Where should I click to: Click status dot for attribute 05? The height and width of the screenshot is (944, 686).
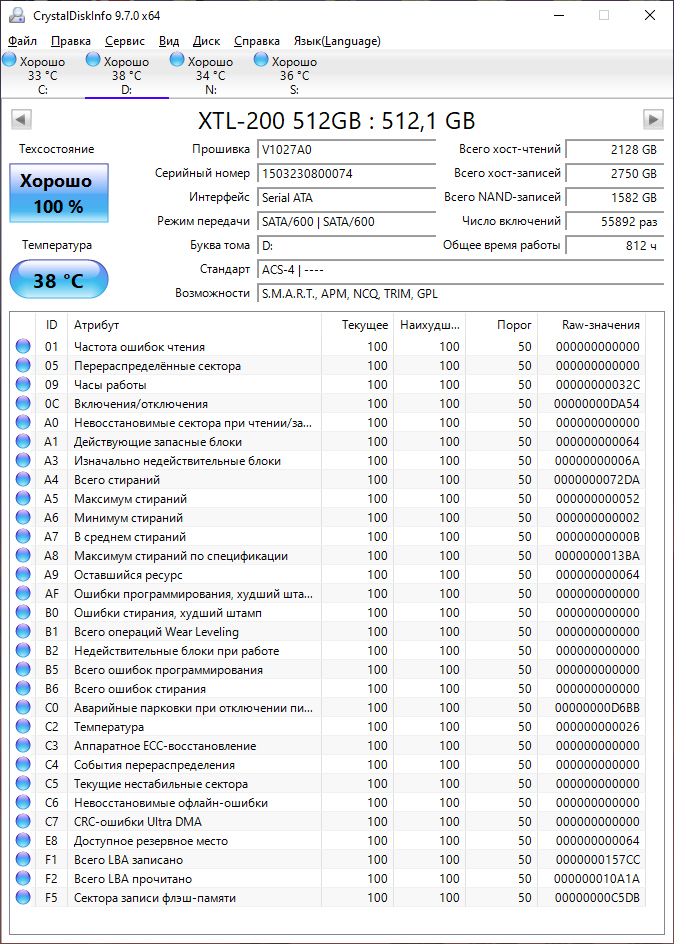pos(23,365)
